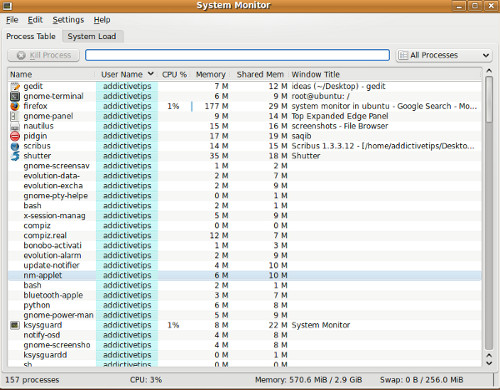Open the File menu
Screen dimensions: 500x390
tap(12, 20)
